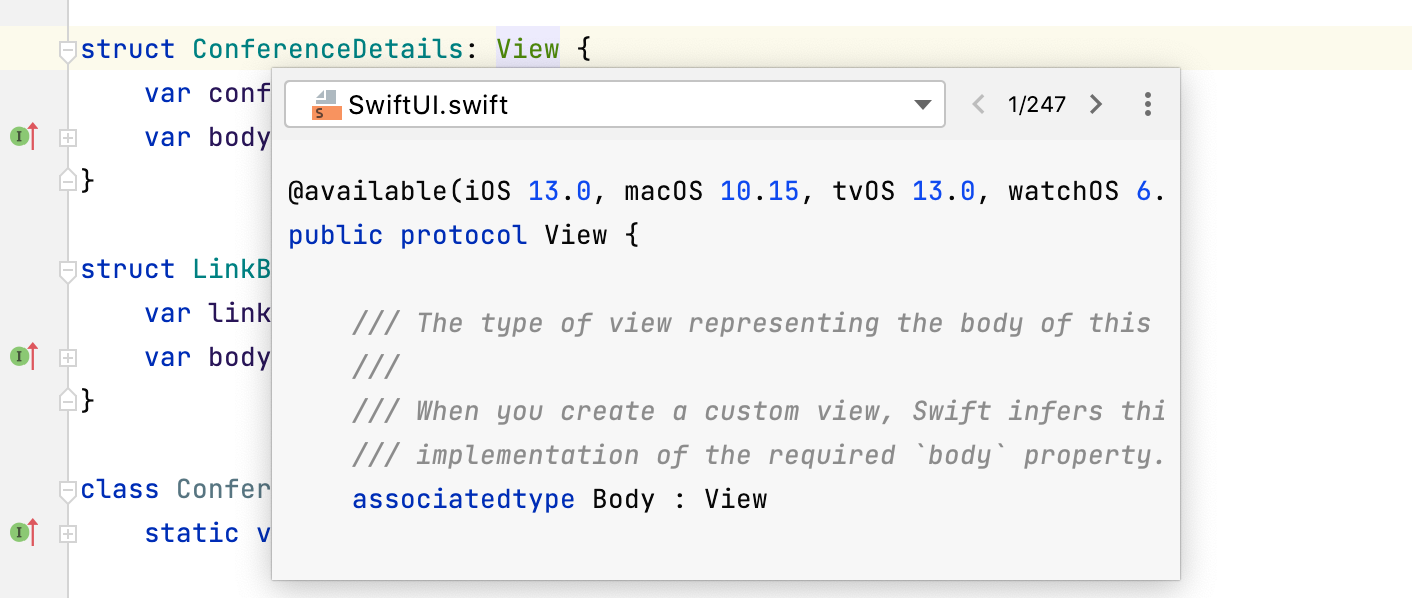The width and height of the screenshot is (1412, 598).
Task: Expand the folded static var line
Action: [68, 534]
